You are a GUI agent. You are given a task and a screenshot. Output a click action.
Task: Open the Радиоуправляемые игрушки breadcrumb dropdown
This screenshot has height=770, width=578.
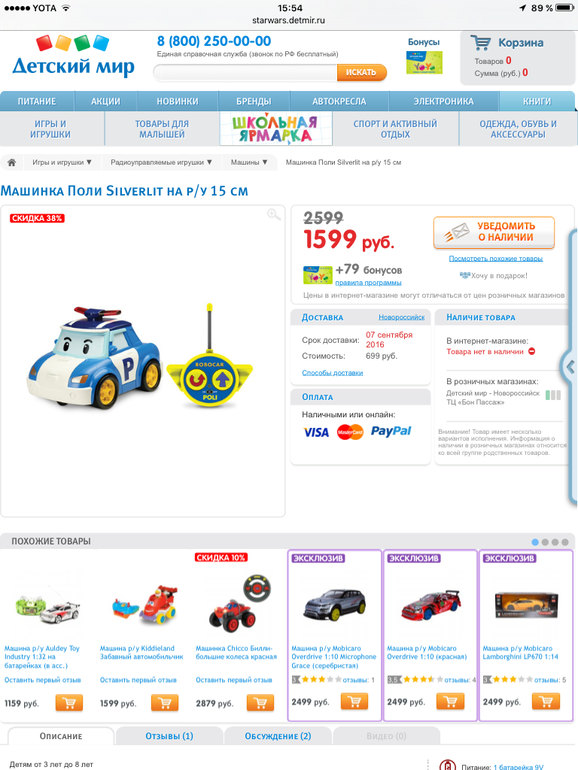161,162
